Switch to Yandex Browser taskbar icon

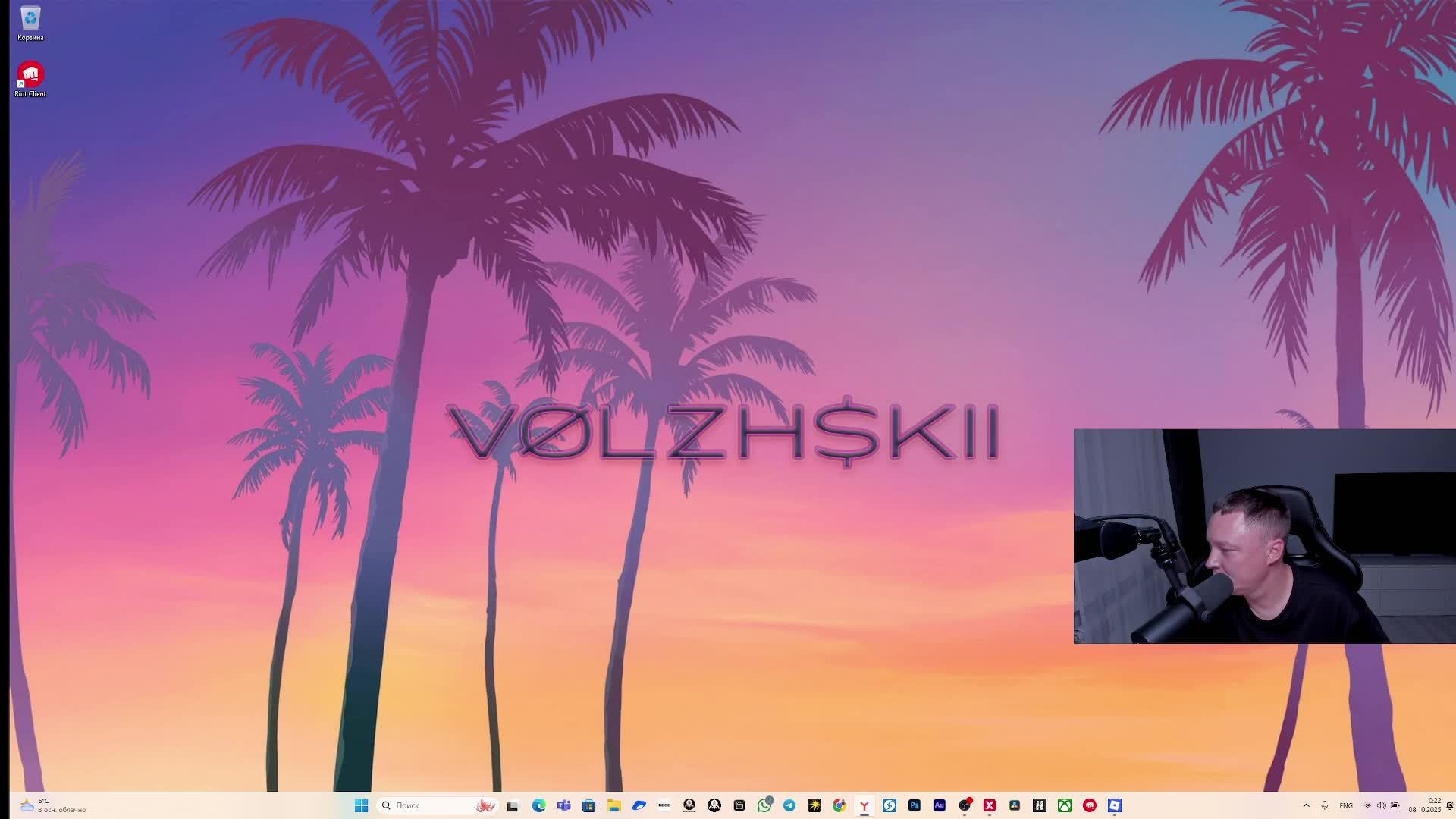pyautogui.click(x=864, y=805)
